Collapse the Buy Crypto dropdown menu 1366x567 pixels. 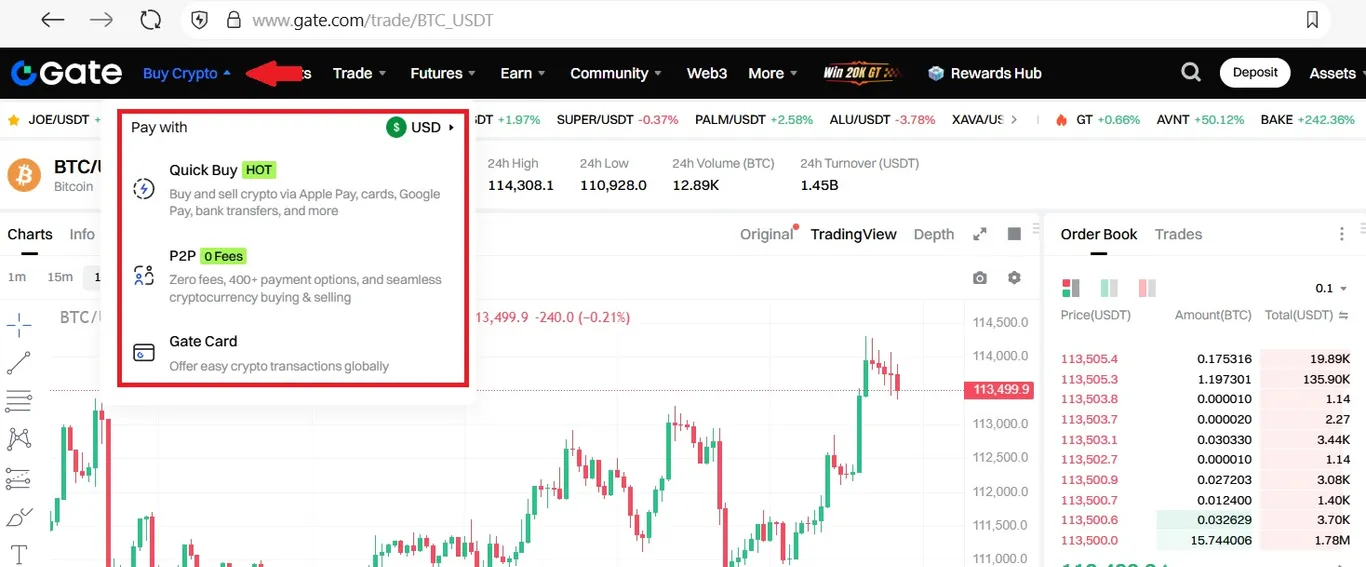point(188,73)
